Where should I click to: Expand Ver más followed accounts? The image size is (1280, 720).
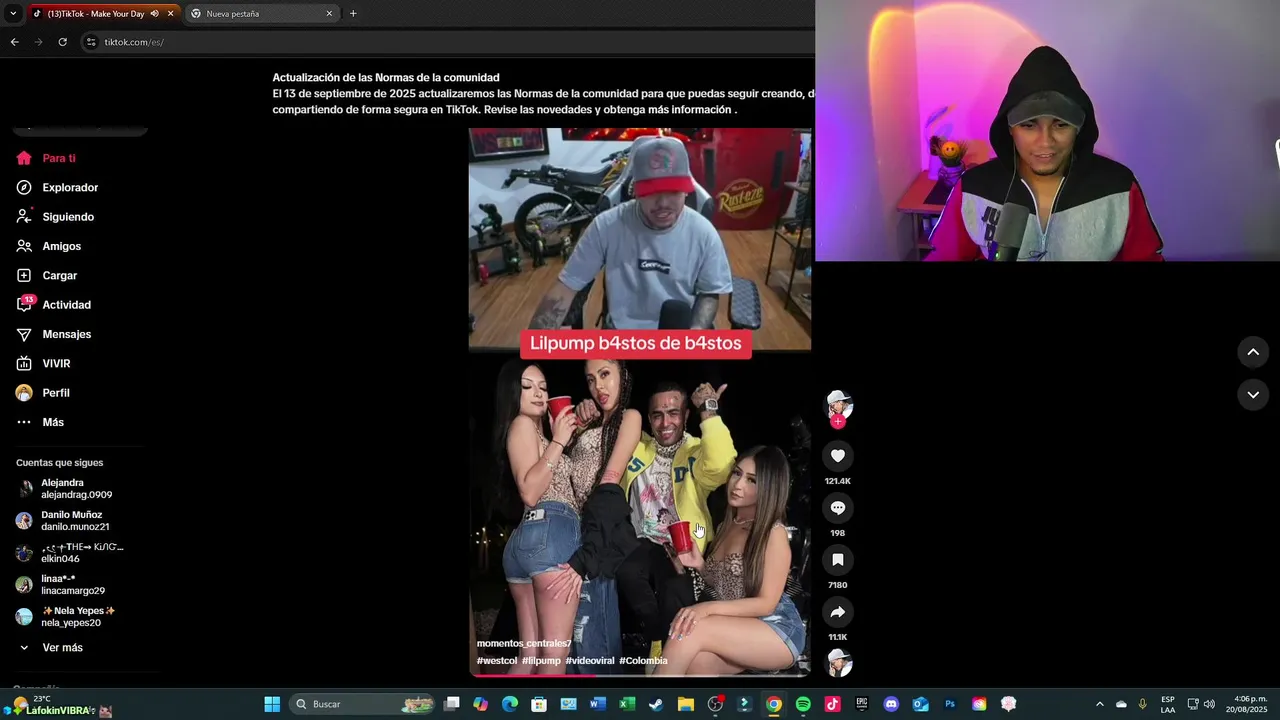(x=50, y=648)
